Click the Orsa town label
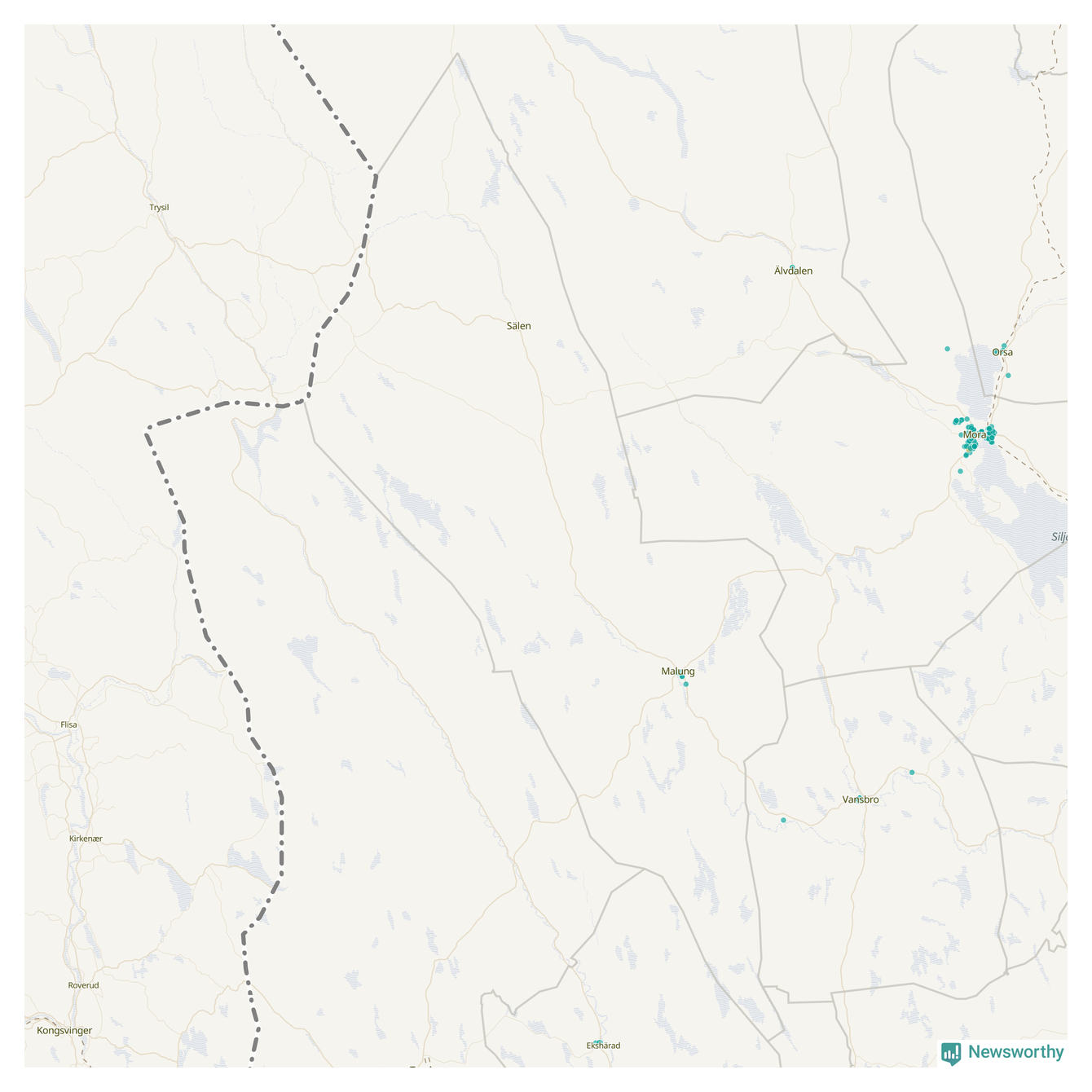This screenshot has width=1092, height=1092. [1002, 352]
